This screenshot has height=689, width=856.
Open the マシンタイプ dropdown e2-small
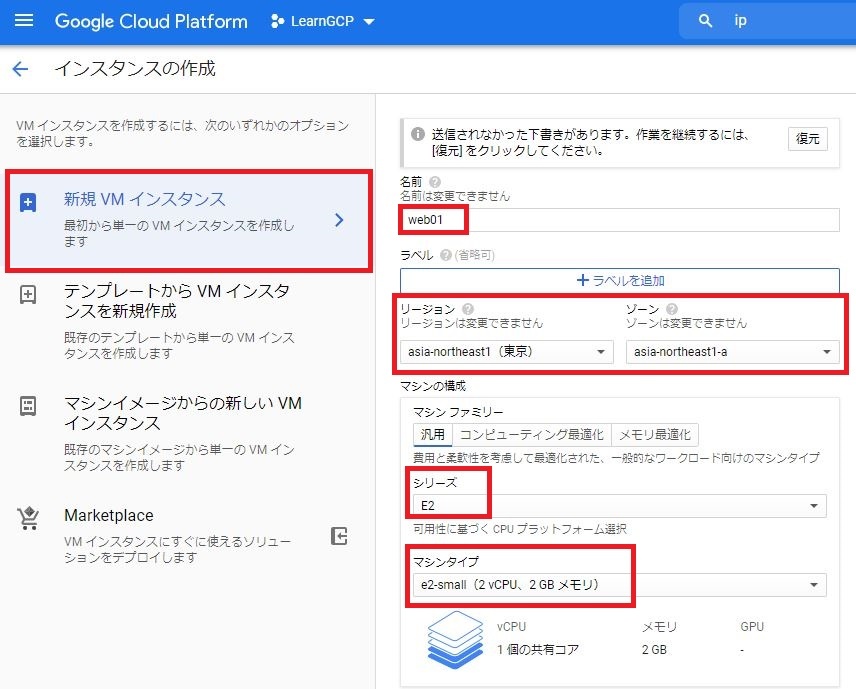click(x=620, y=585)
